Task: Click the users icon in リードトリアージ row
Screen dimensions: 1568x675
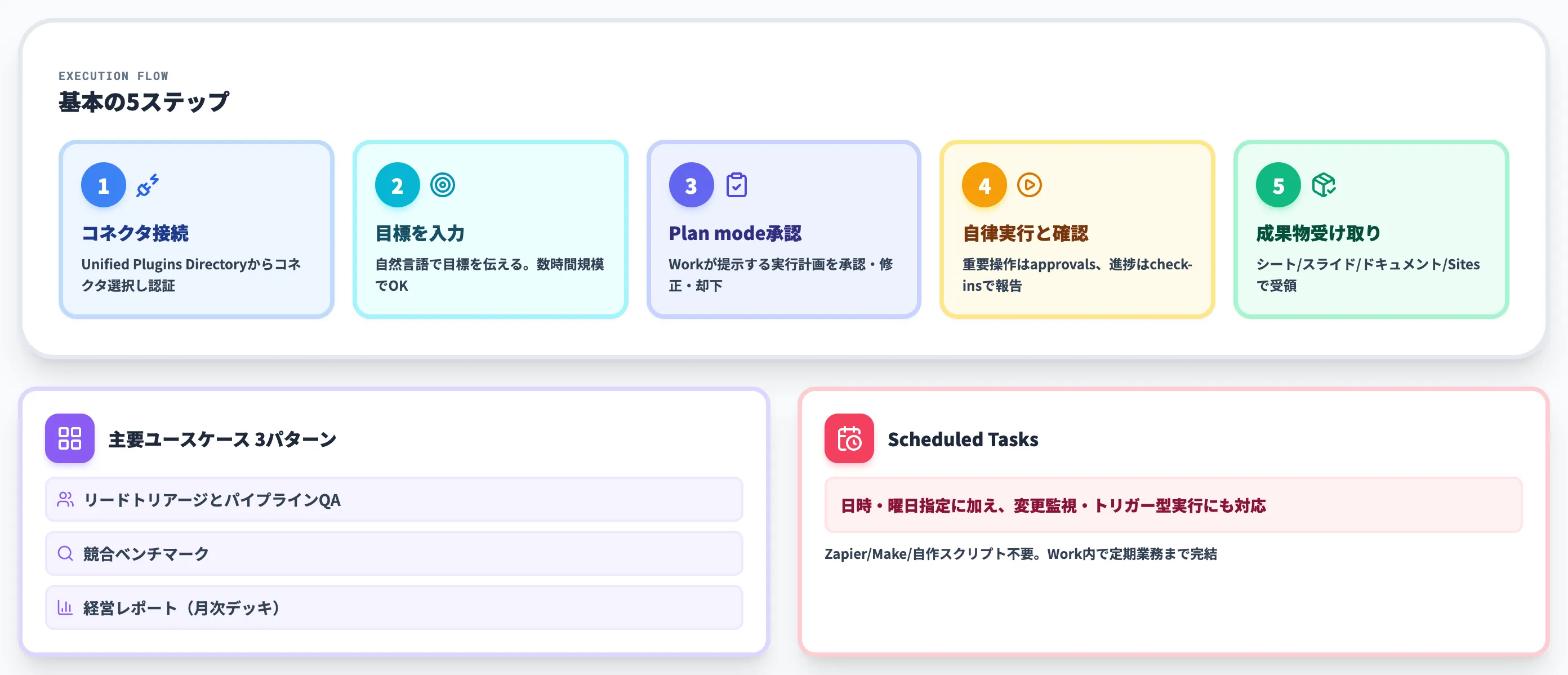Action: [x=65, y=500]
